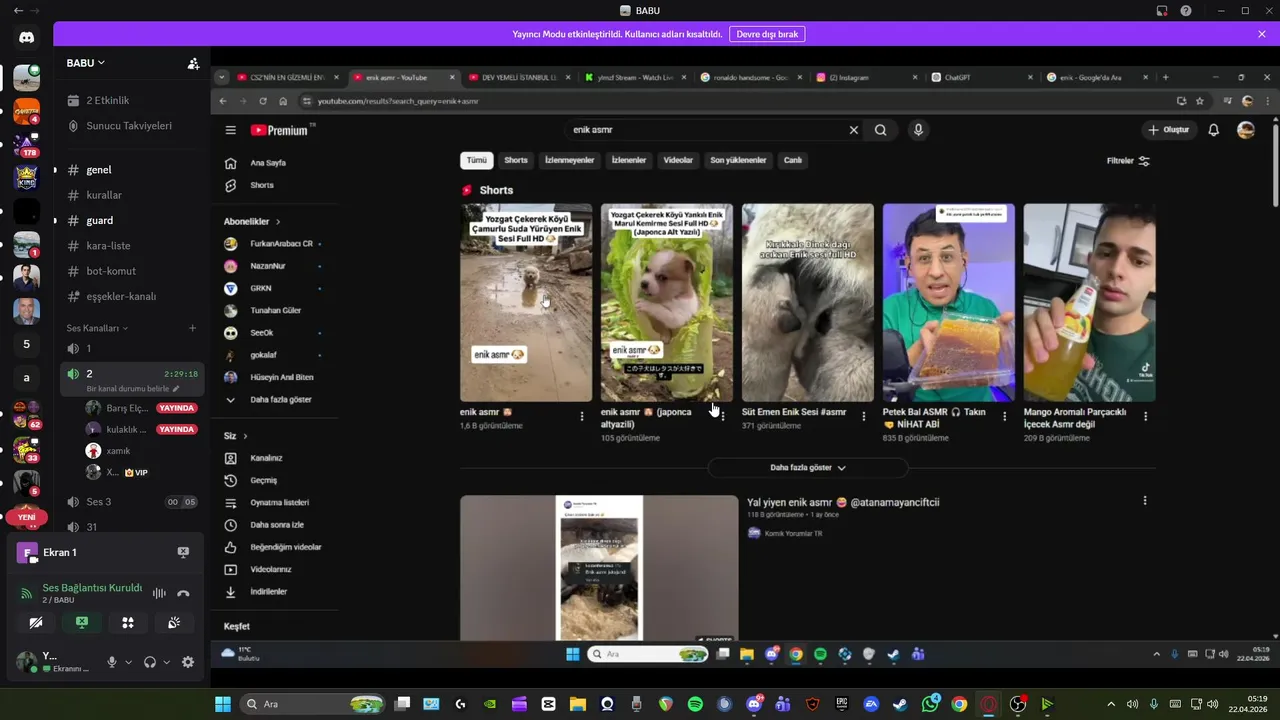Open the Discord inbox icon in title bar

coord(1162,11)
